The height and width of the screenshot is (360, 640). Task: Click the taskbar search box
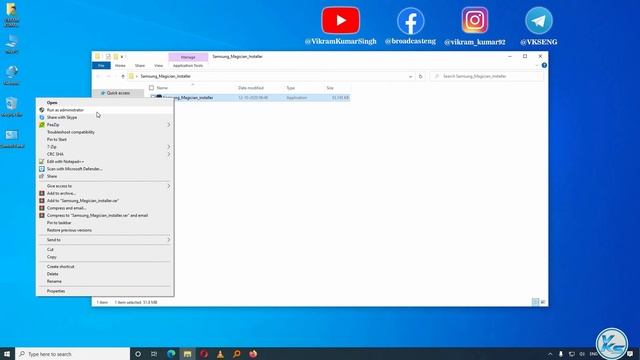(73, 354)
